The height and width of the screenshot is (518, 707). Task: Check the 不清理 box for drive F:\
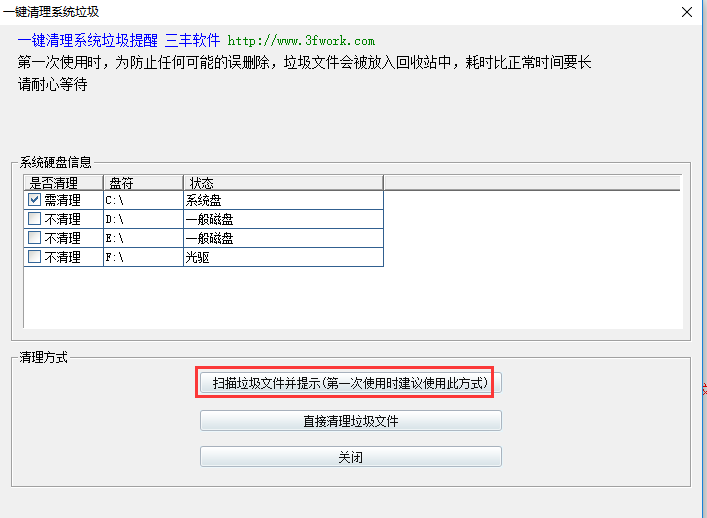(x=34, y=257)
